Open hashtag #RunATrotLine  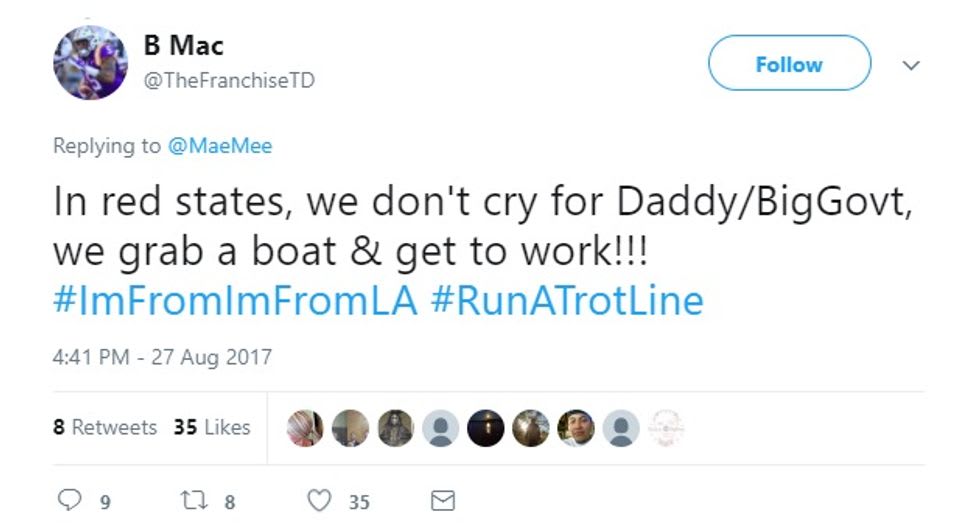(568, 301)
